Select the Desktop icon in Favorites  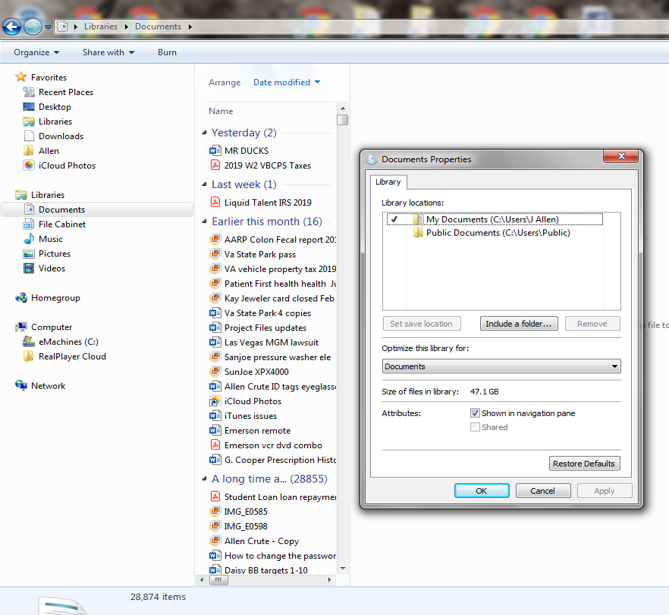coord(29,106)
